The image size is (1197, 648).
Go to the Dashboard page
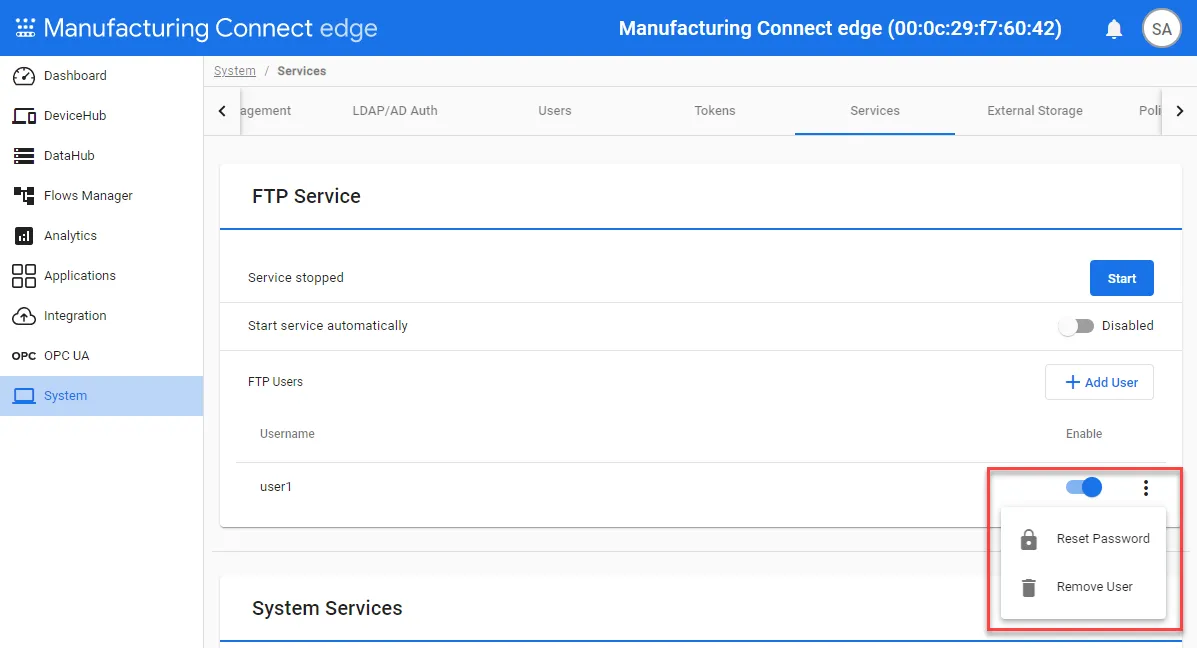102,76
